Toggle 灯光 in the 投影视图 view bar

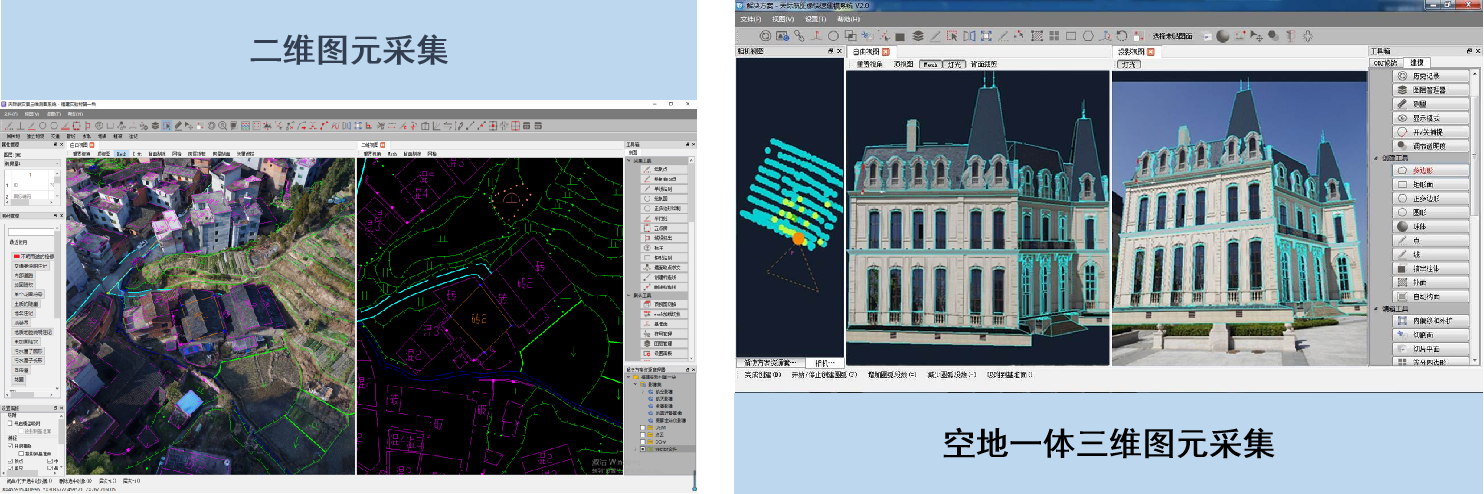1129,64
